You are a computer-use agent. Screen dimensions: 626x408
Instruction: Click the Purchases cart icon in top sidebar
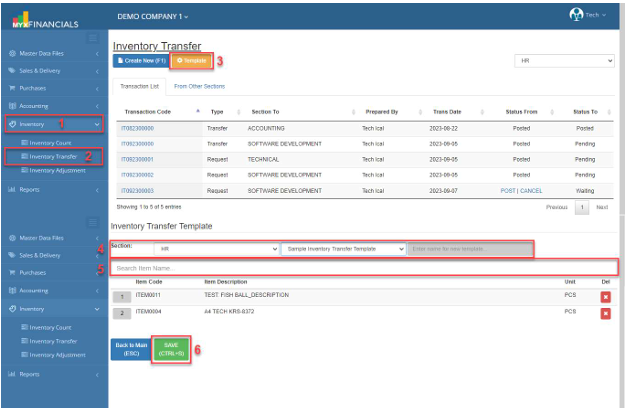(12, 89)
